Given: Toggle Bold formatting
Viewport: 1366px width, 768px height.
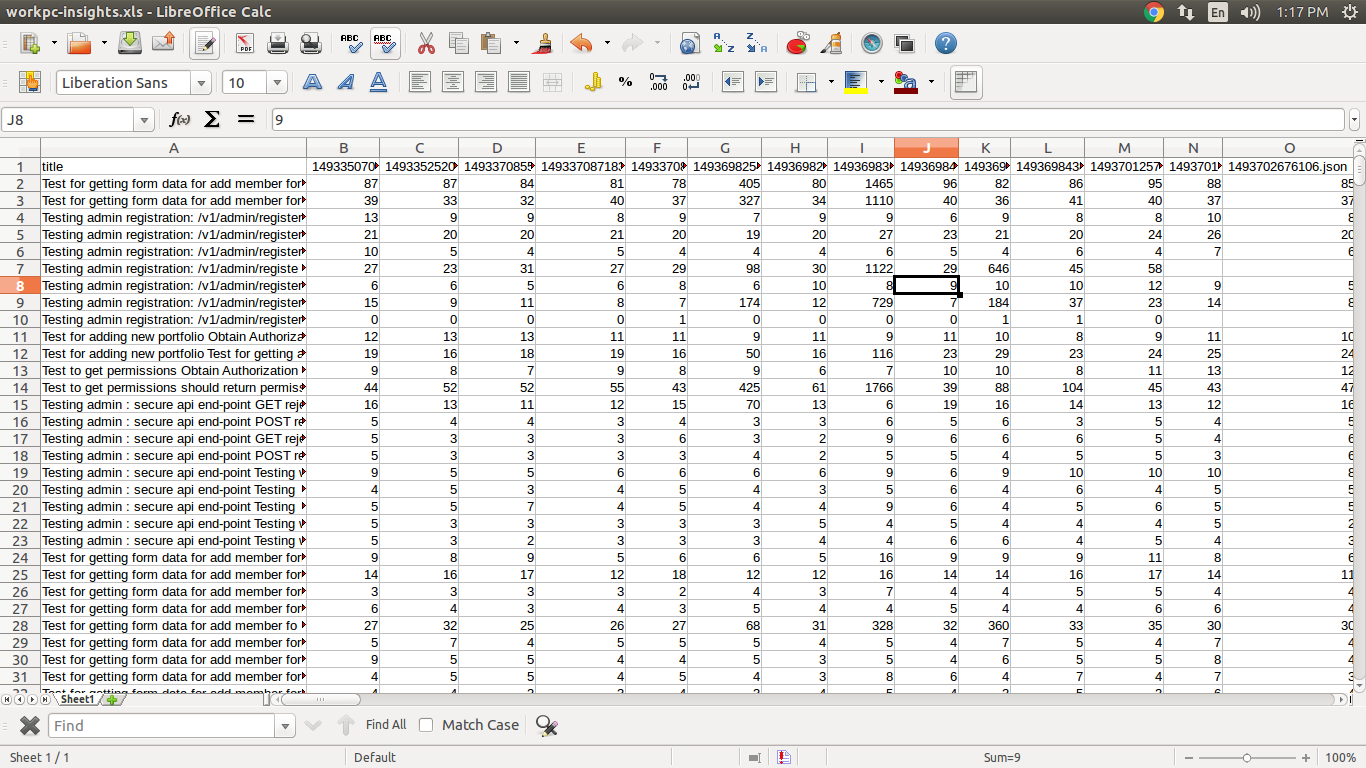Looking at the screenshot, I should tap(313, 83).
